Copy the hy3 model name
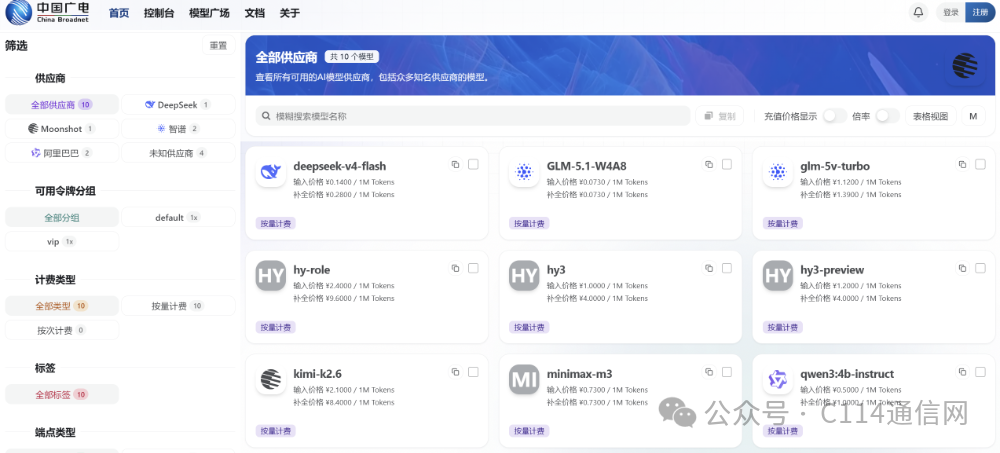The height and width of the screenshot is (453, 1000). click(x=709, y=269)
